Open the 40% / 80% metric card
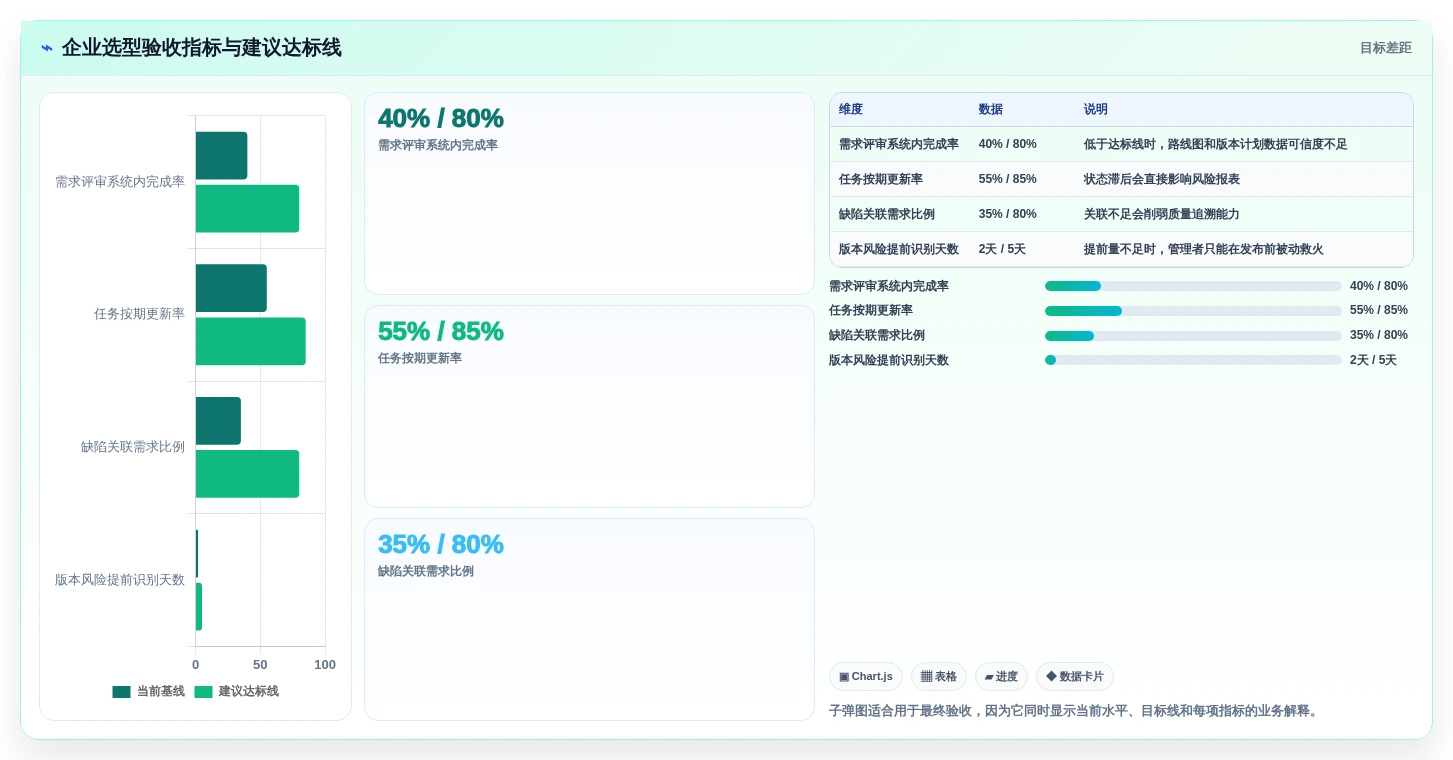This screenshot has width=1453, height=760. pos(589,194)
